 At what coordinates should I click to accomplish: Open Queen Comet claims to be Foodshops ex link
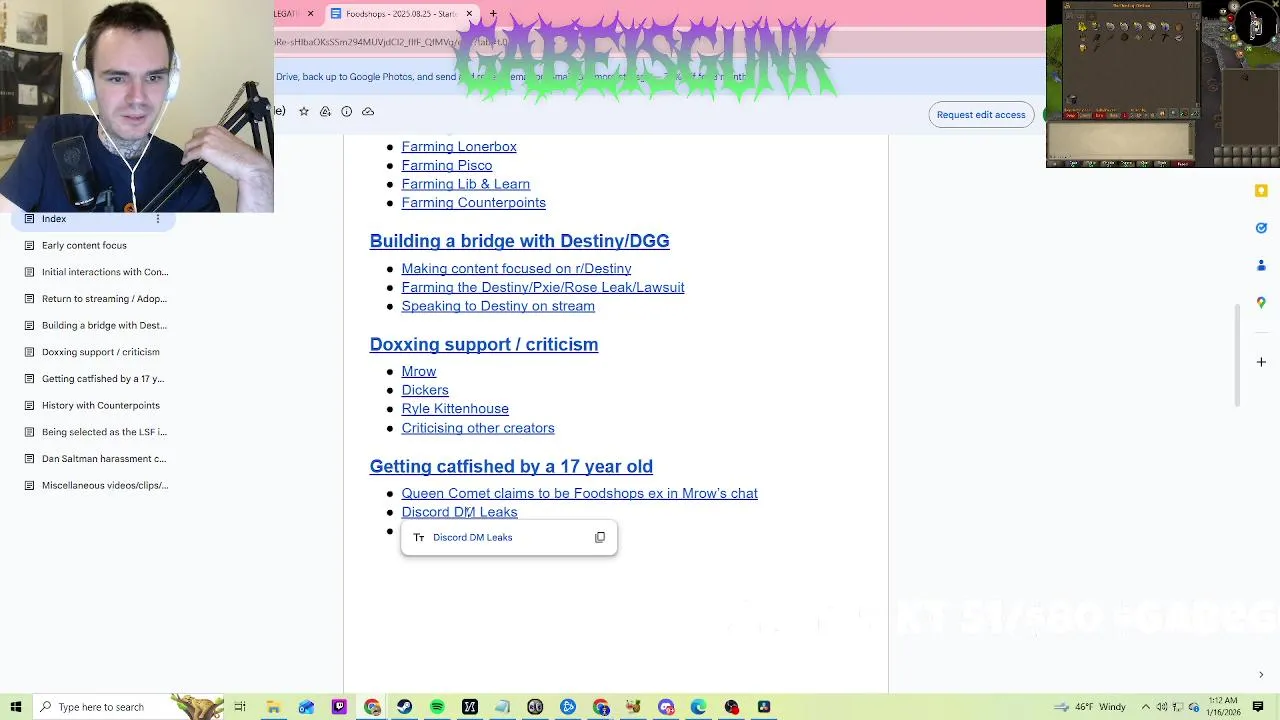coord(580,493)
